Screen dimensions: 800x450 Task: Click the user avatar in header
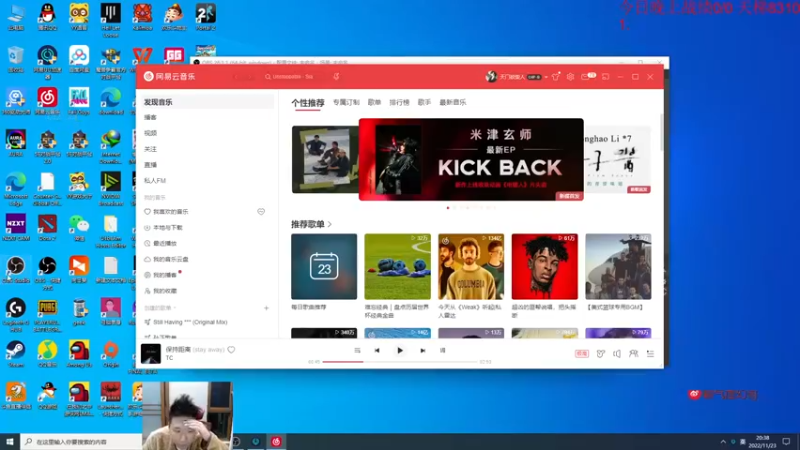pos(491,77)
